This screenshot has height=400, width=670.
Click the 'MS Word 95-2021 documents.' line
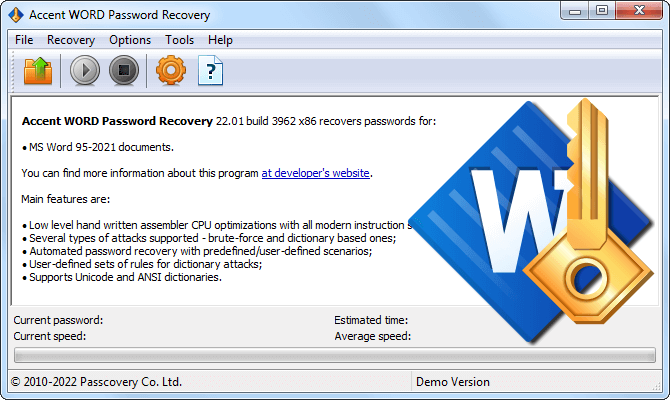tap(98, 147)
